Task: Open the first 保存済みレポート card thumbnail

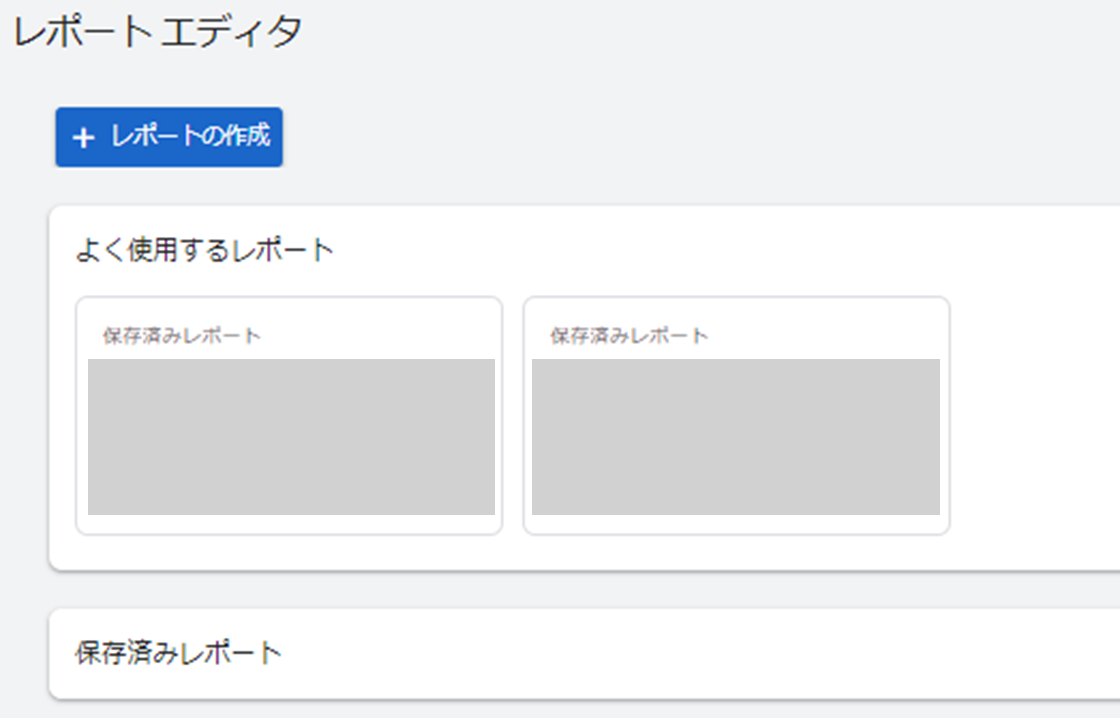Action: click(x=291, y=437)
